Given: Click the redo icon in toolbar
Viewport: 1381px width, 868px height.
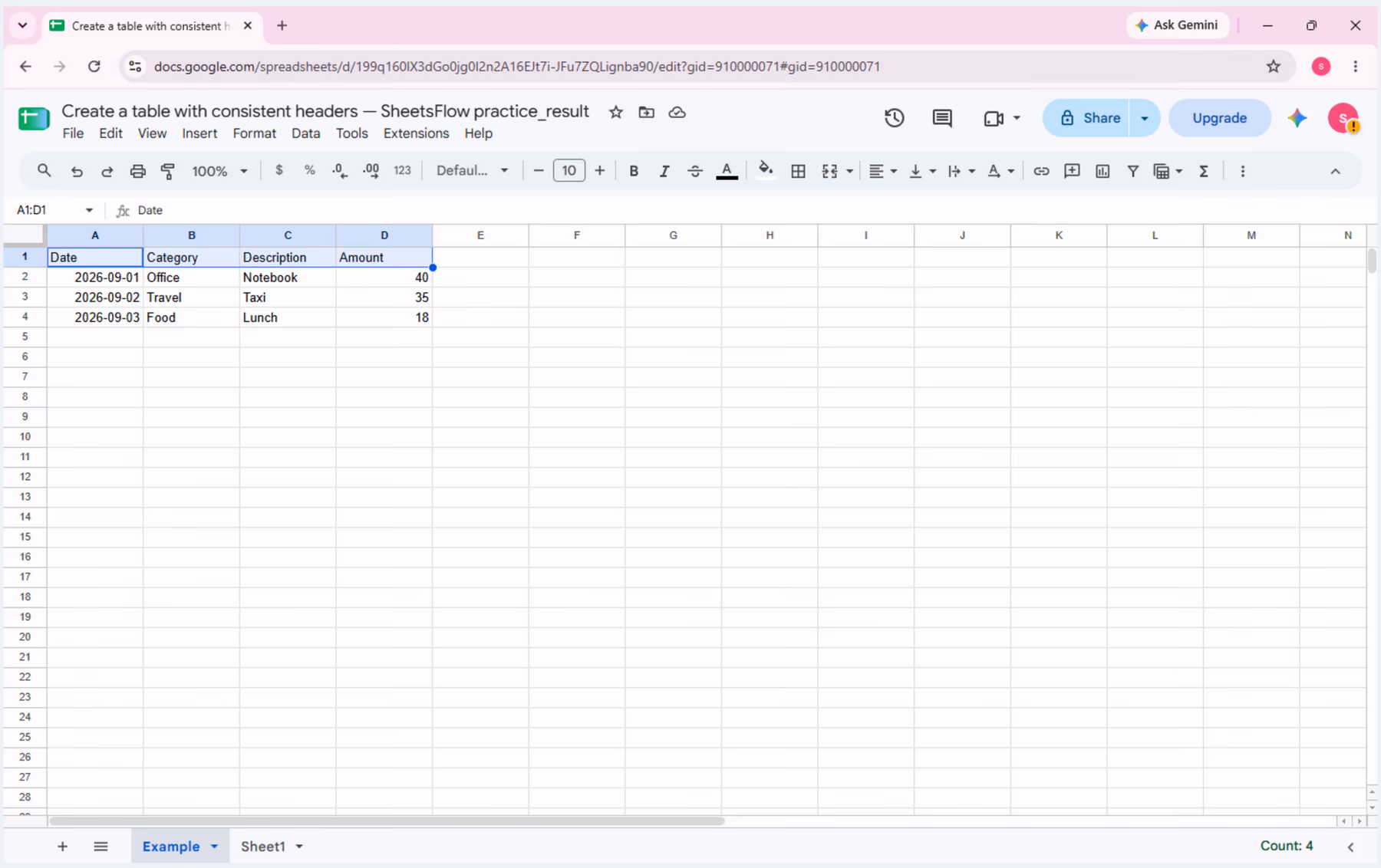Looking at the screenshot, I should [107, 171].
